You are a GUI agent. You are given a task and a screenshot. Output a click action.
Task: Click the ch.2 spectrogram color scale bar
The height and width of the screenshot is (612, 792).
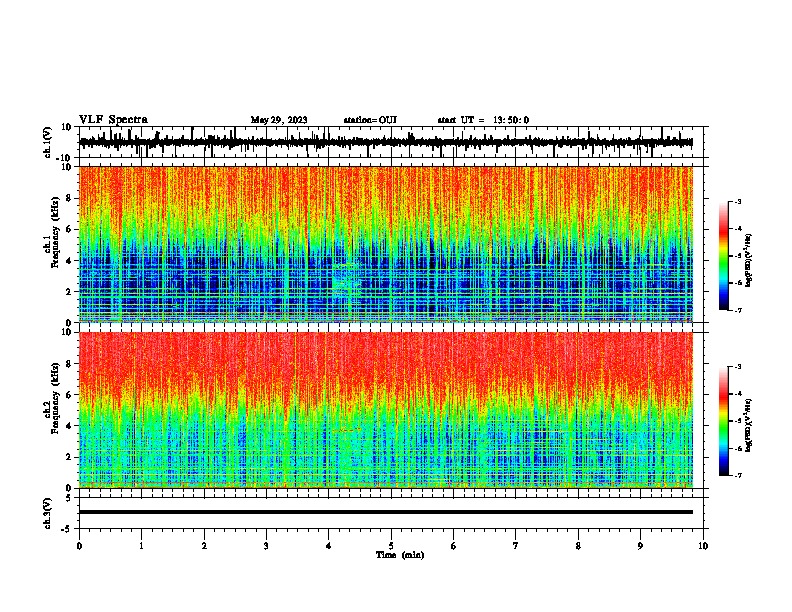click(724, 421)
